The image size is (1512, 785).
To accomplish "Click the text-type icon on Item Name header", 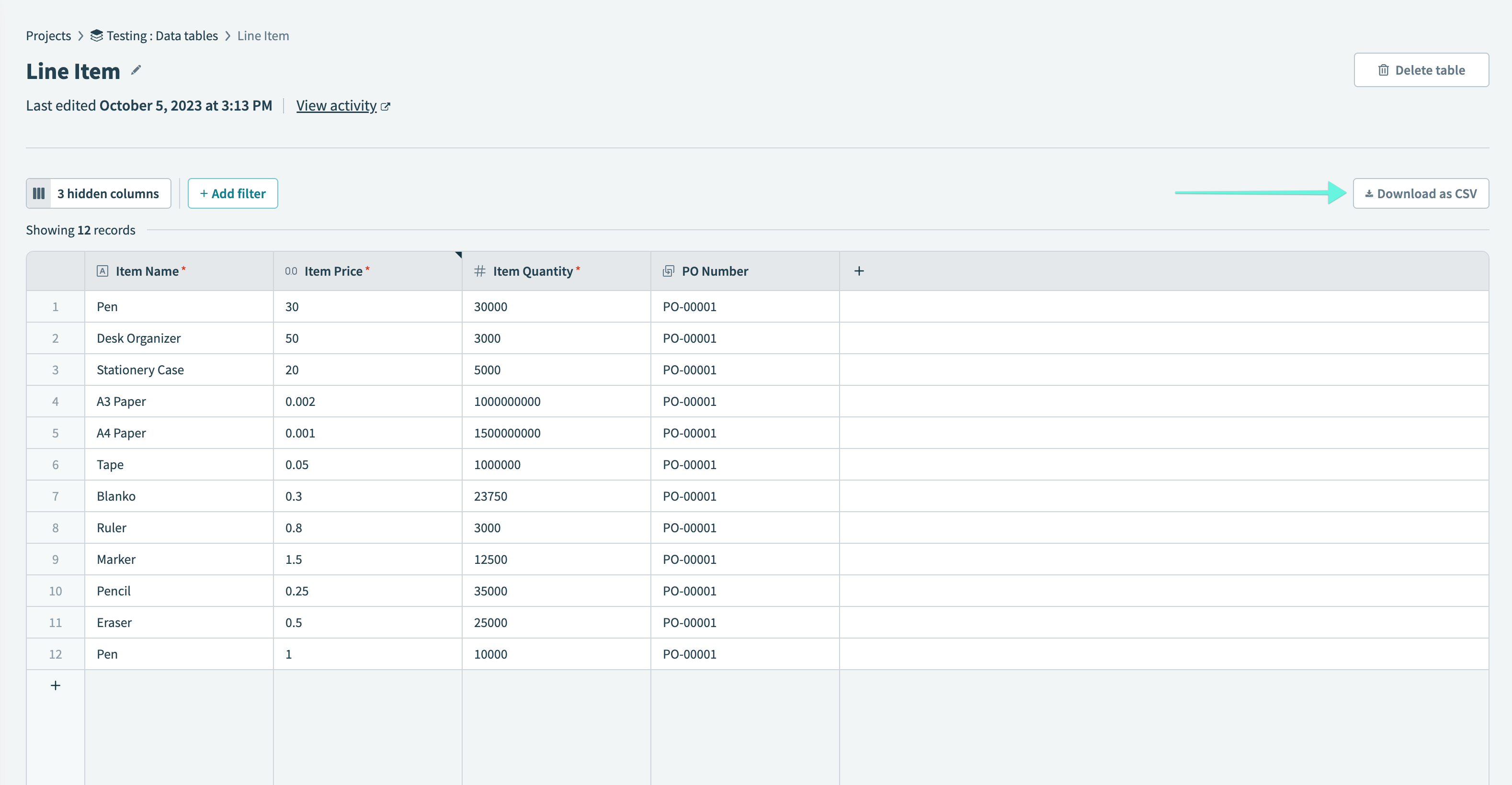I will pos(102,270).
